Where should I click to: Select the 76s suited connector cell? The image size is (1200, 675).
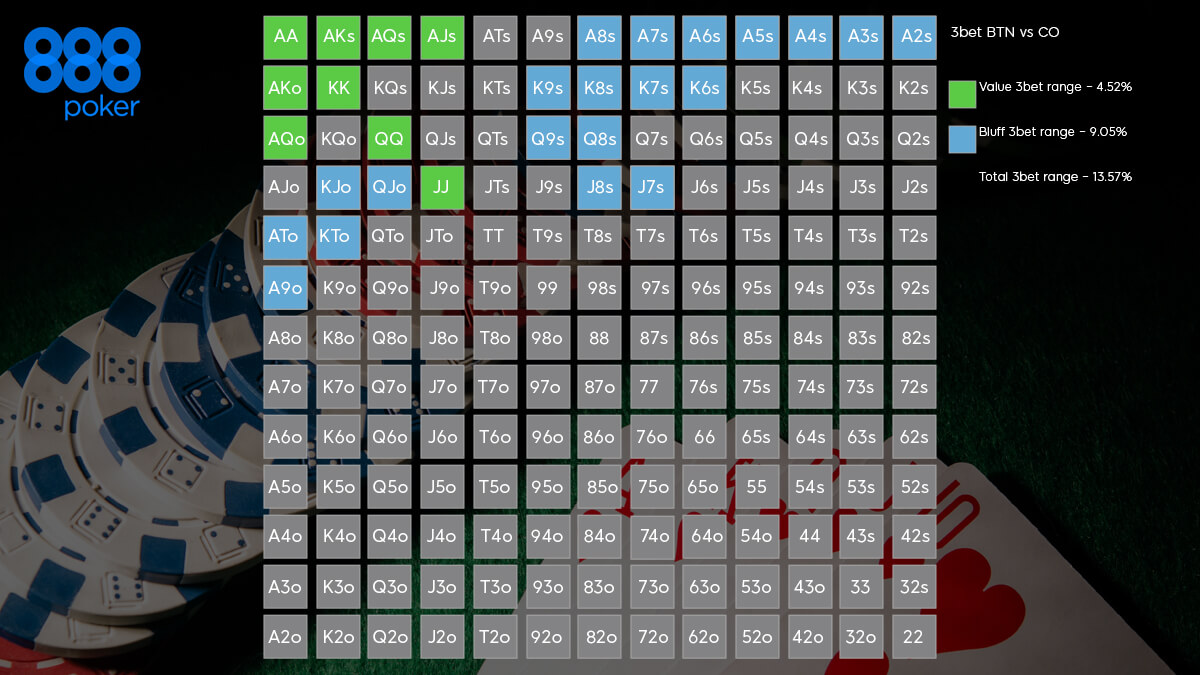click(704, 387)
